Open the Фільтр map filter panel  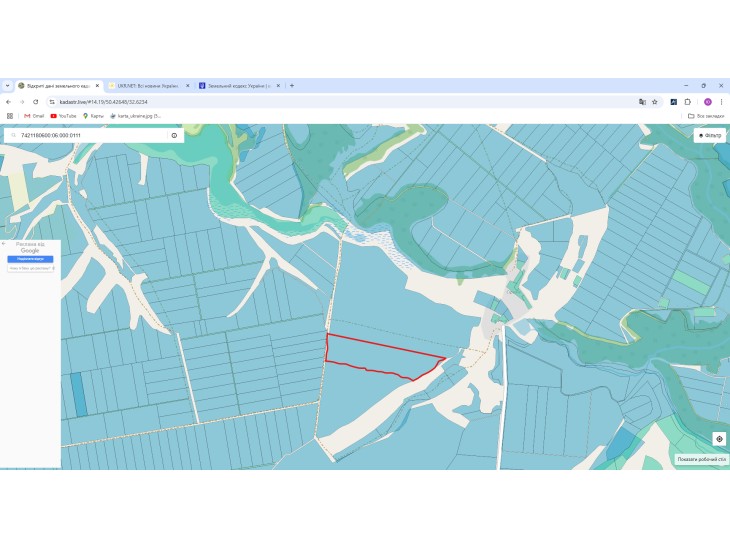(710, 135)
